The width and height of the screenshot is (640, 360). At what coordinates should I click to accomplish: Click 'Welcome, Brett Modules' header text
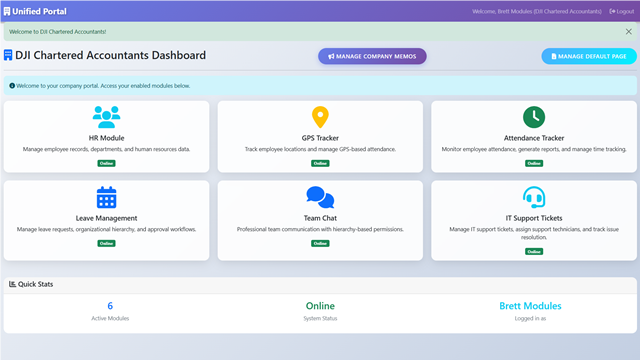click(537, 11)
